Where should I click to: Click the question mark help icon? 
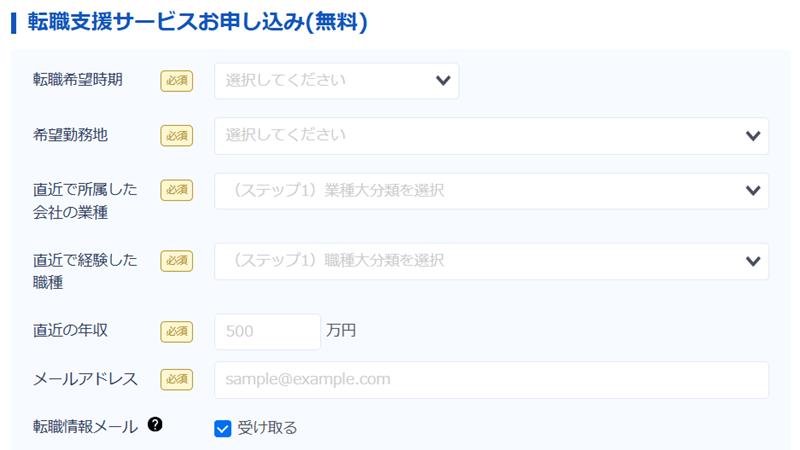pos(155,424)
